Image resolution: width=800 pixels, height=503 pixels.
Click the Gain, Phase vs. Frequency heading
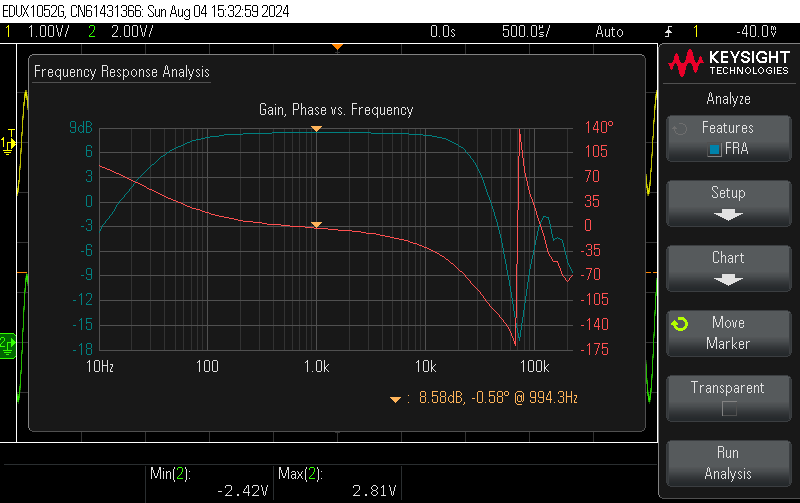(336, 110)
